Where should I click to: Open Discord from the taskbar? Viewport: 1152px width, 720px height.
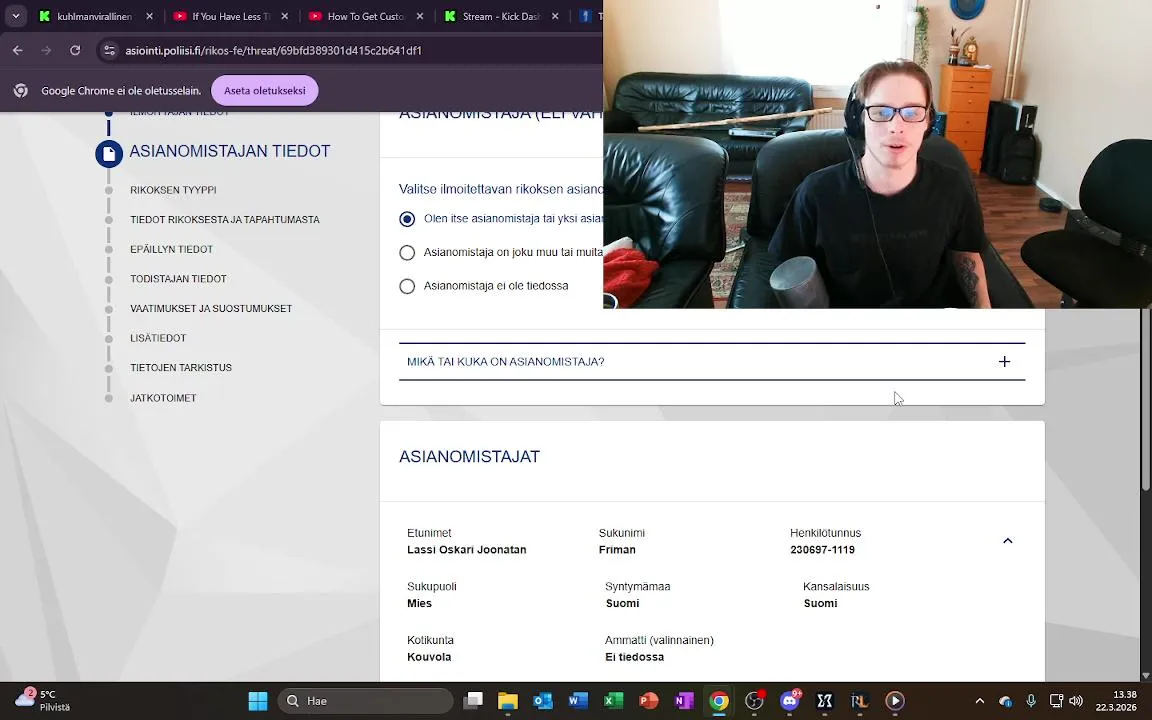tap(790, 701)
